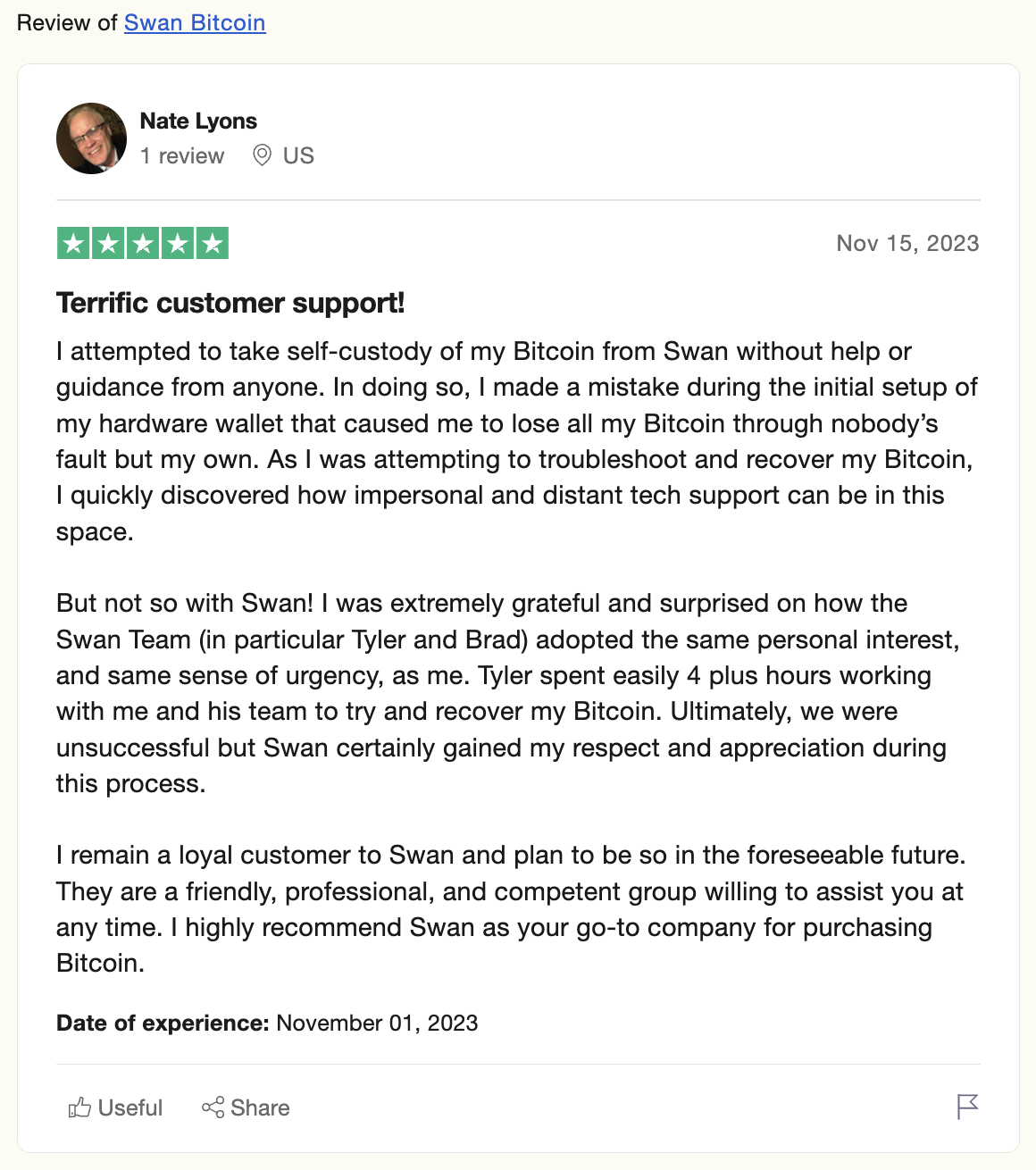The width and height of the screenshot is (1036, 1170).
Task: Click the thumbs-up icon
Action: click(79, 1107)
